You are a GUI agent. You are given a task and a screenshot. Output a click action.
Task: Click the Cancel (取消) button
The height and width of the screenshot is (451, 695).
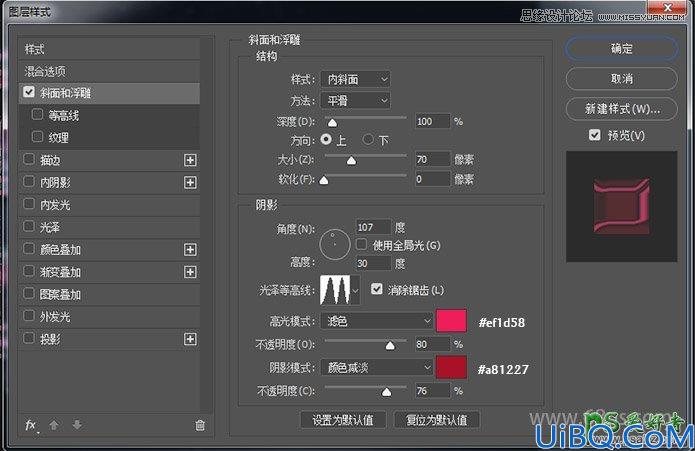tap(621, 79)
